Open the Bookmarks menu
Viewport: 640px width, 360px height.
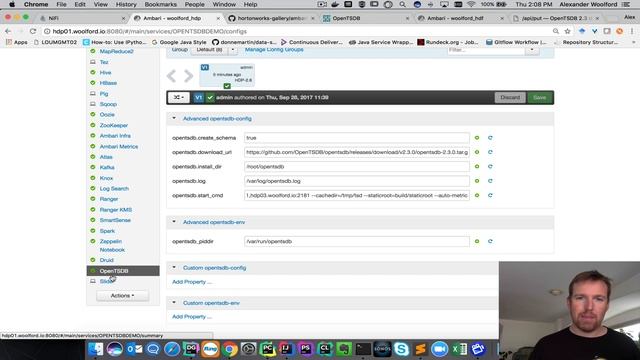(160, 4)
